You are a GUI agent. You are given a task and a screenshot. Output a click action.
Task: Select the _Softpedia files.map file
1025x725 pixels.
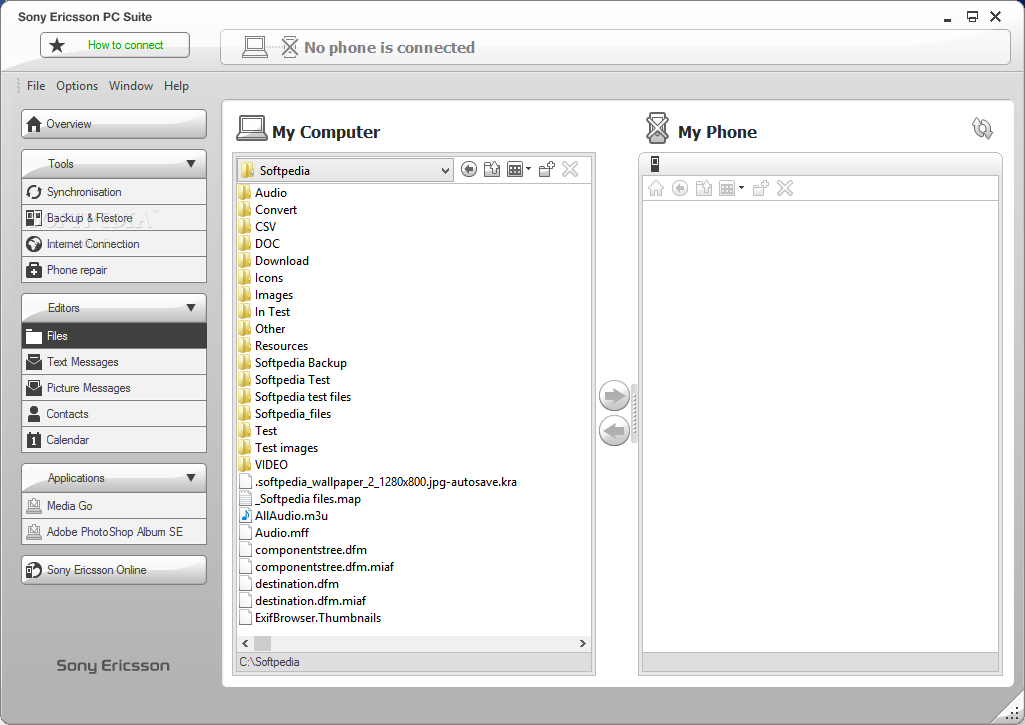point(300,499)
